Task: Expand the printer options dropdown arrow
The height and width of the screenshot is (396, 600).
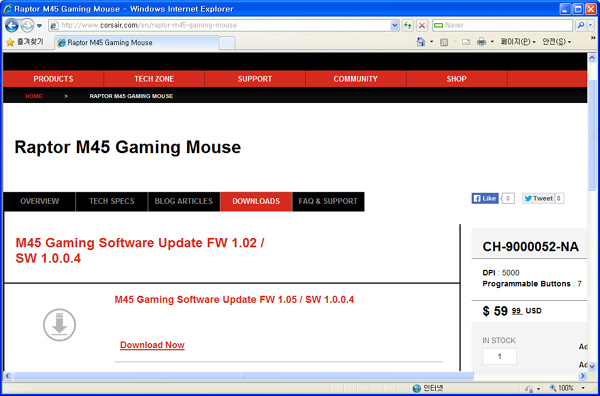Action: coord(492,42)
